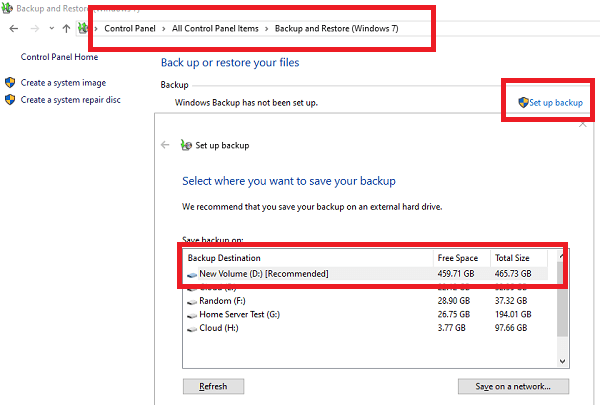Screen dimensions: 600x405
Task: Expand chevron after All Control Panel Items
Action: click(267, 29)
